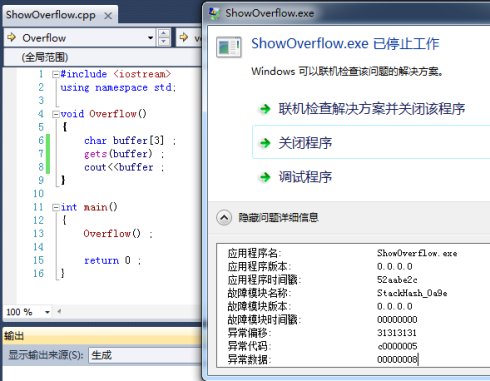Click the arrow icon beside Overflow dropdown
This screenshot has width=490, height=381.
click(x=12, y=37)
